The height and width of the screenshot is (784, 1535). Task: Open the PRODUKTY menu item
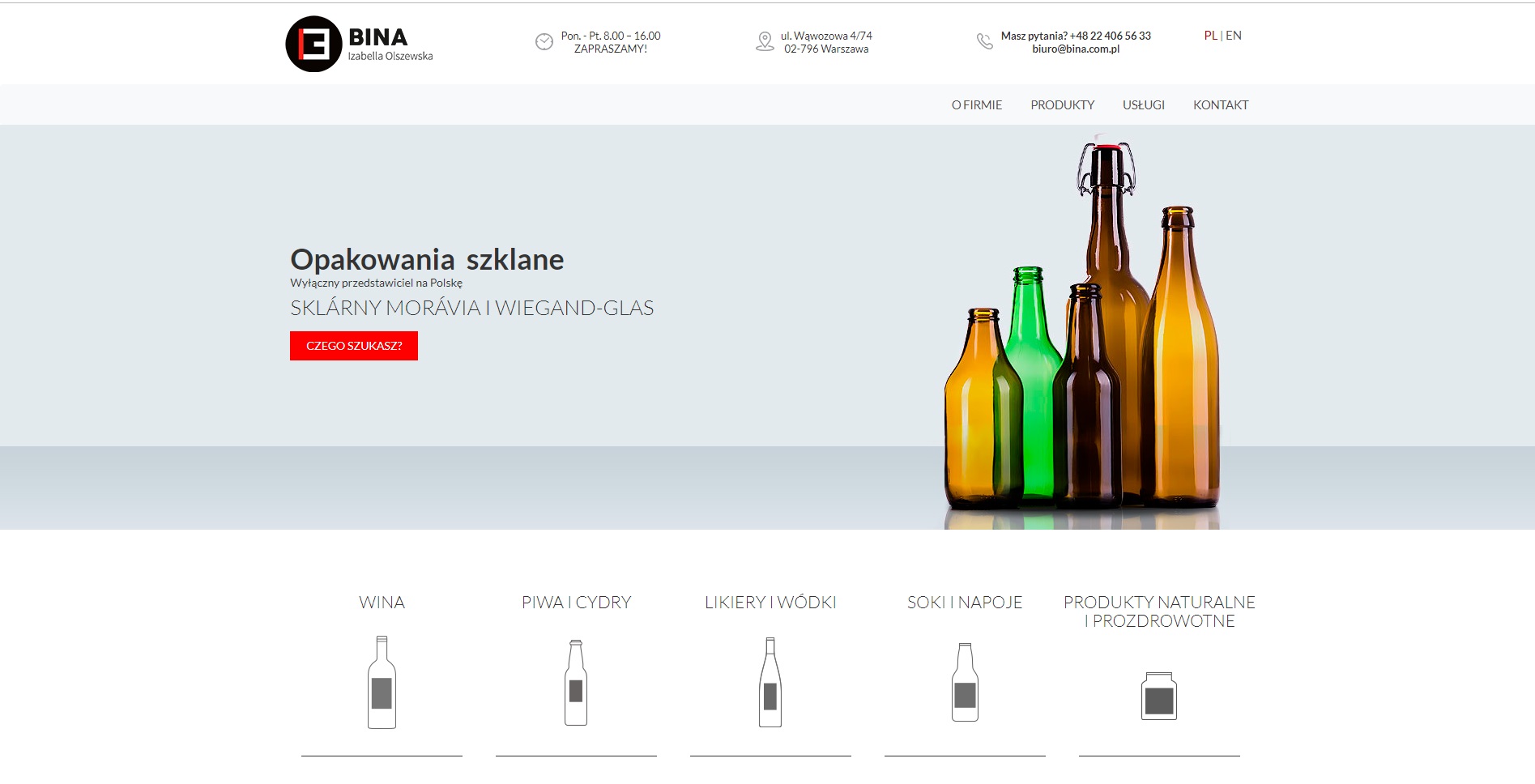click(1062, 105)
